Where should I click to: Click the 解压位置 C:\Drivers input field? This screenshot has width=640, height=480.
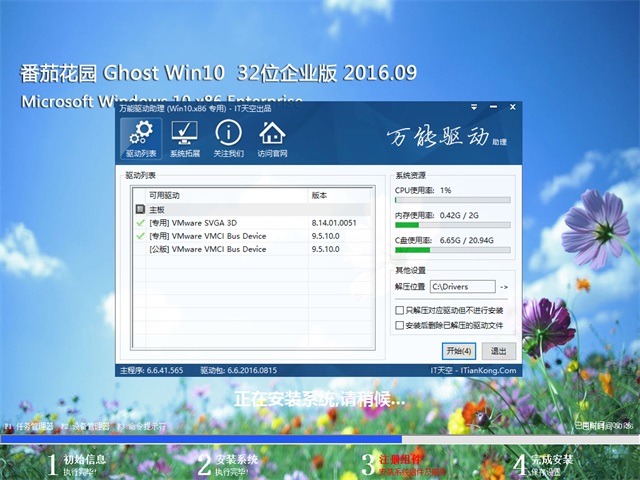[x=463, y=287]
